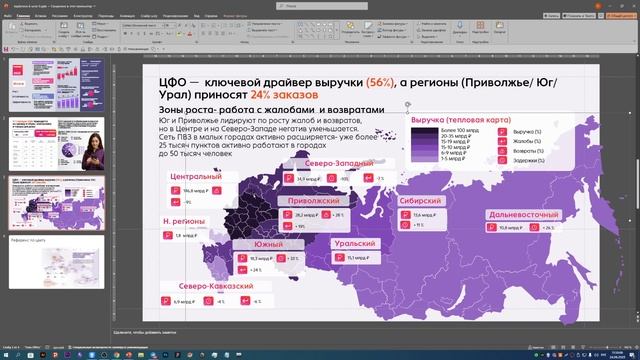This screenshot has width=640, height=360.
Task: Pick the red font color swatch
Action: (189, 33)
